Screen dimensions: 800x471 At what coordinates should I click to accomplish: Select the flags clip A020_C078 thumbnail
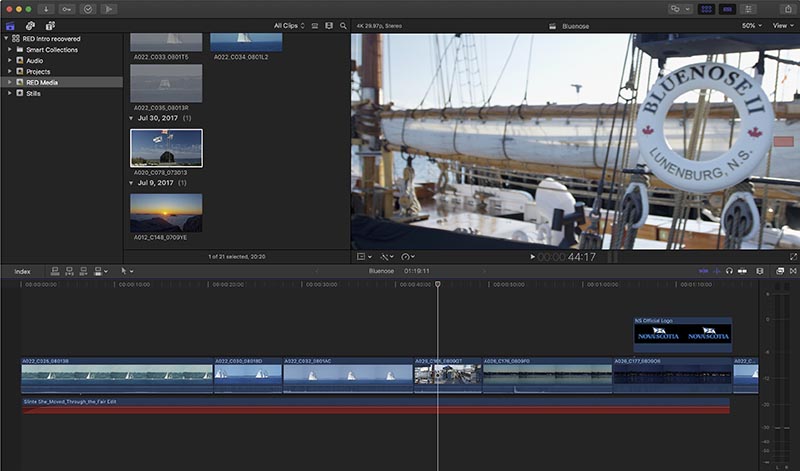pyautogui.click(x=166, y=148)
